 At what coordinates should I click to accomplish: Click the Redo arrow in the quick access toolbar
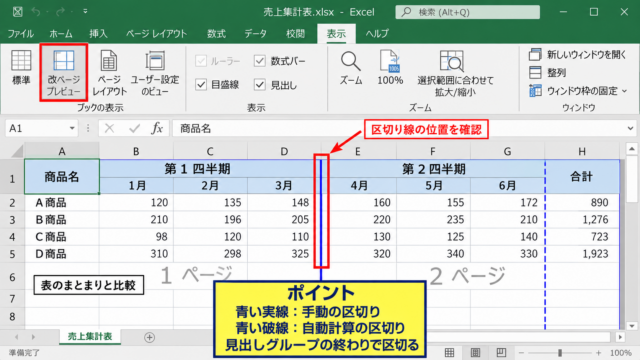point(60,12)
